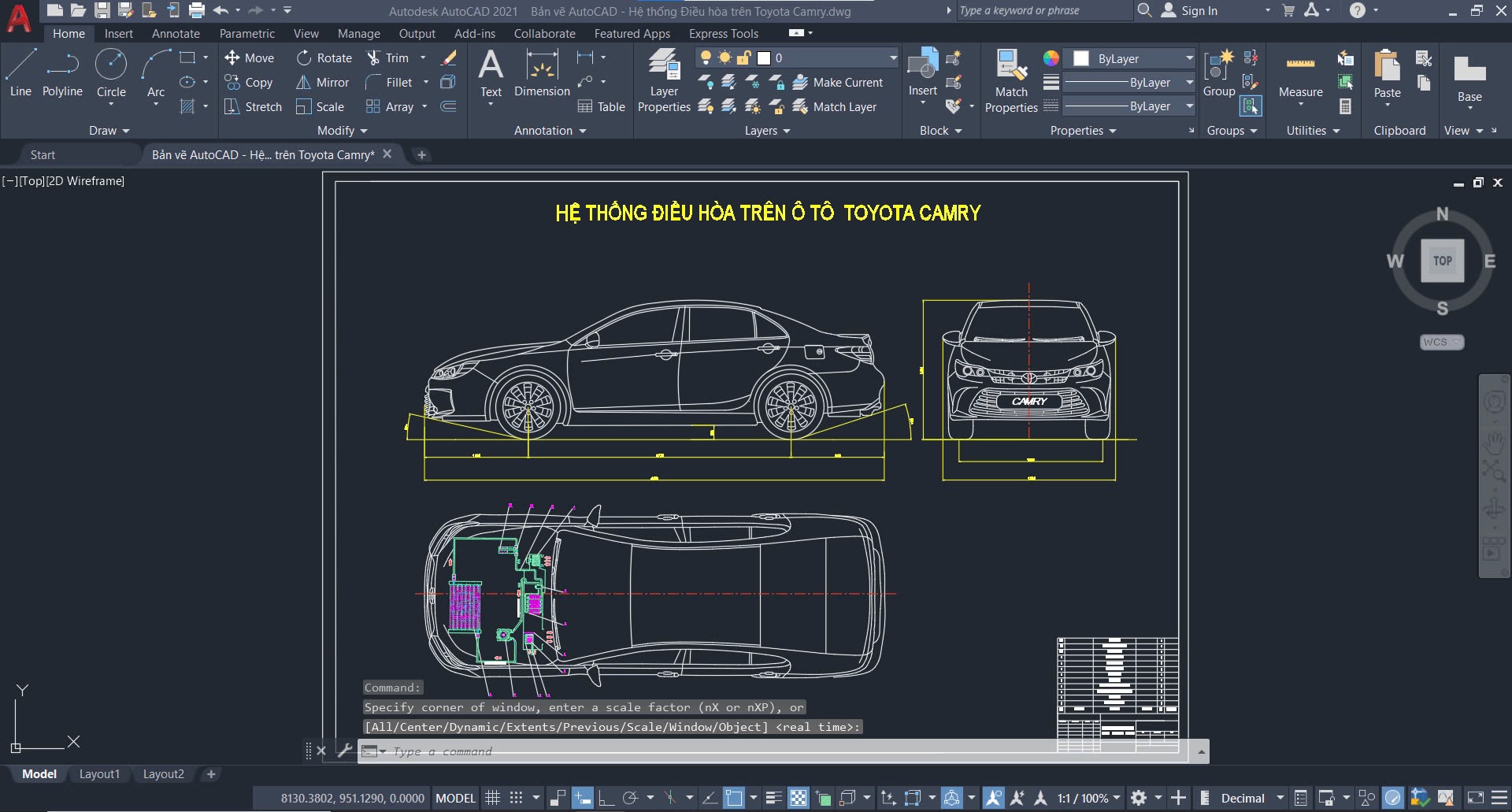This screenshot has width=1512, height=812.
Task: Click the Dimension tool
Action: click(x=542, y=72)
